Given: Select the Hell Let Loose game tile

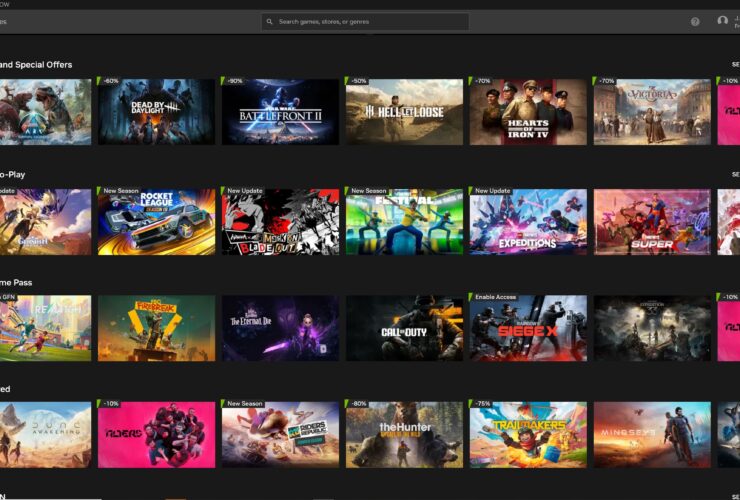Looking at the screenshot, I should (404, 112).
